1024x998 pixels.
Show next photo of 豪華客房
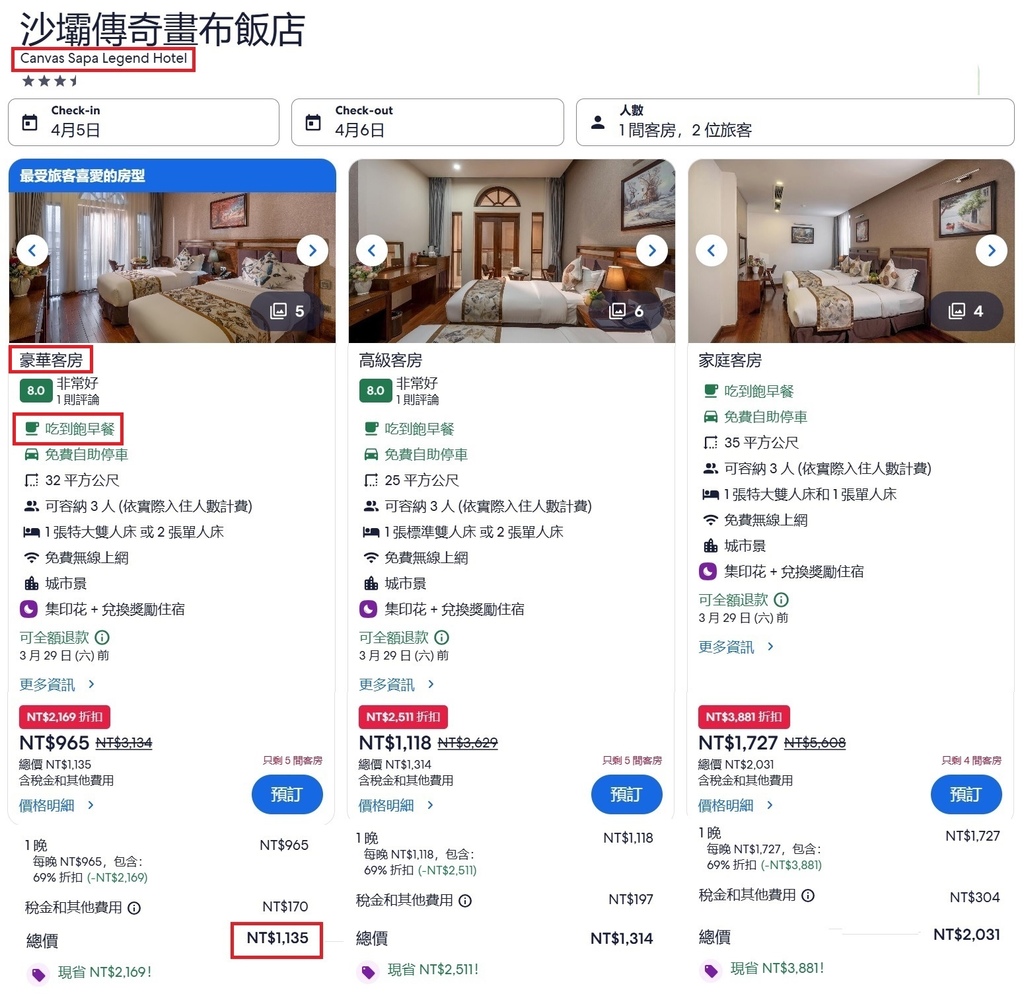312,250
